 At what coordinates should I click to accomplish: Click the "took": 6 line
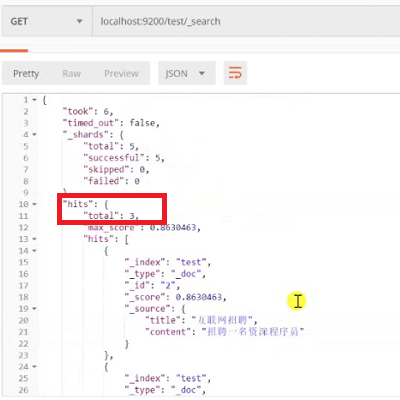[88, 111]
